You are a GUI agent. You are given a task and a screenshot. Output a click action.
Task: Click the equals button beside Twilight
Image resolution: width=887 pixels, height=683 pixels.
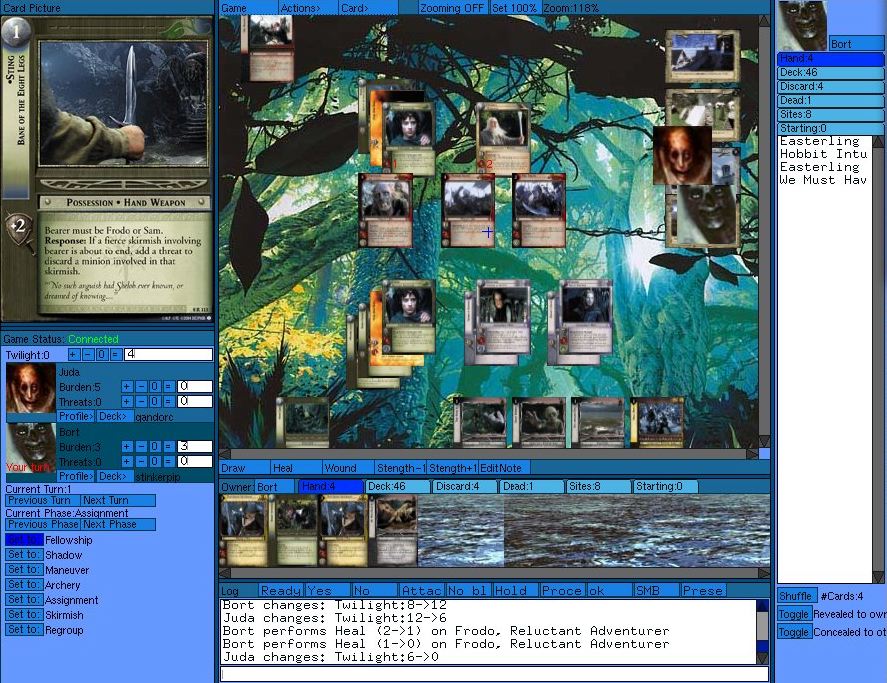pyautogui.click(x=115, y=355)
